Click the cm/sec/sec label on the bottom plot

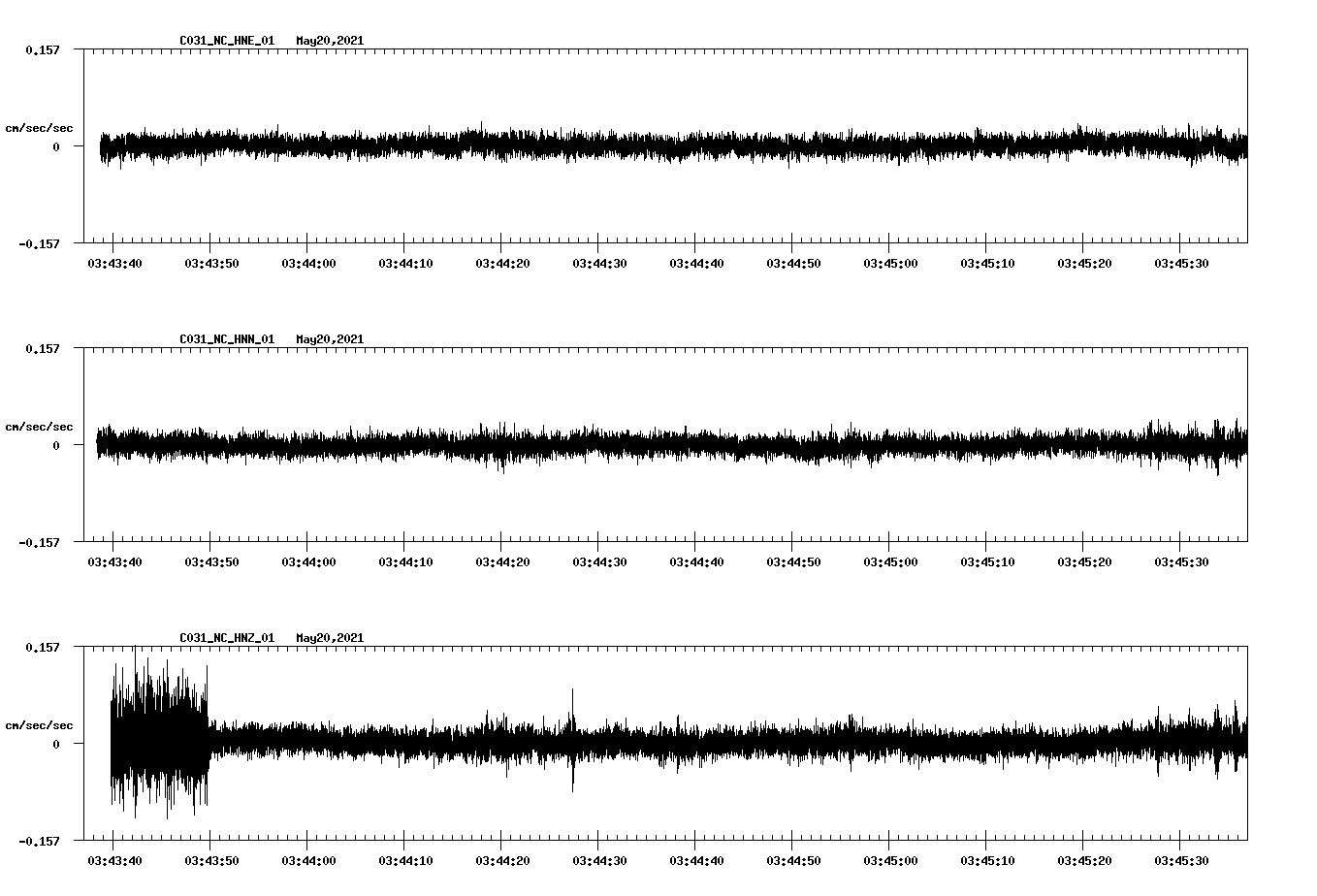(40, 723)
